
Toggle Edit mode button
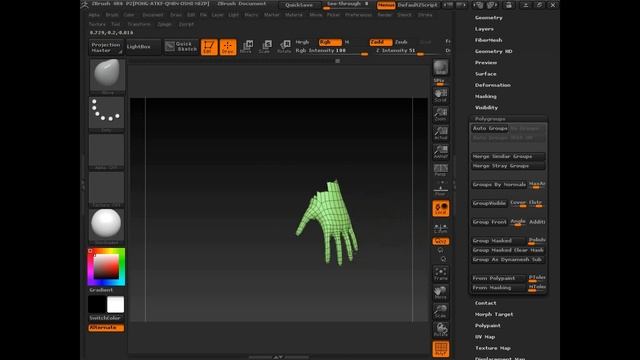(209, 47)
